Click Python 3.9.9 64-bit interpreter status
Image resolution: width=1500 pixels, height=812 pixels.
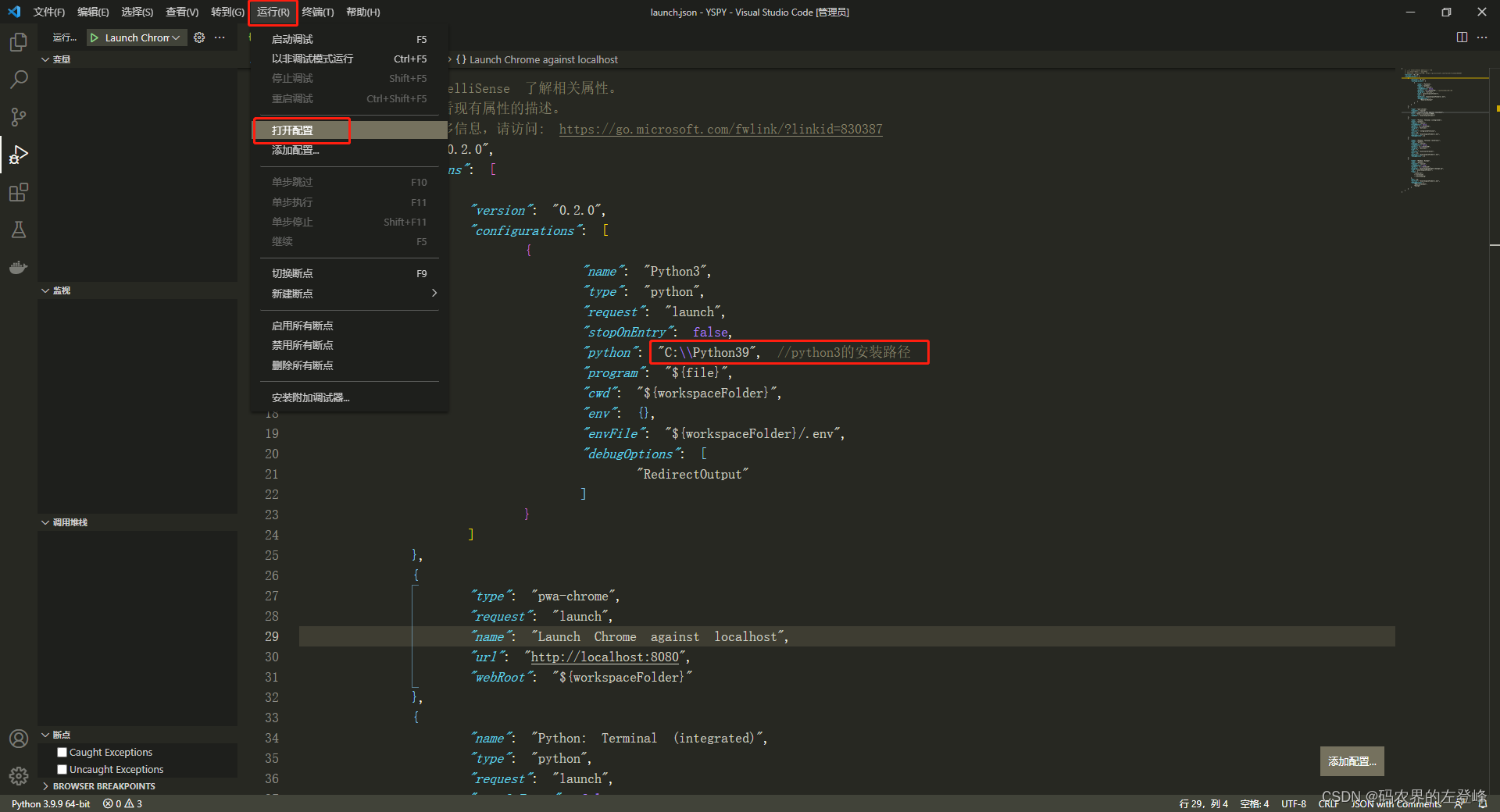click(51, 803)
